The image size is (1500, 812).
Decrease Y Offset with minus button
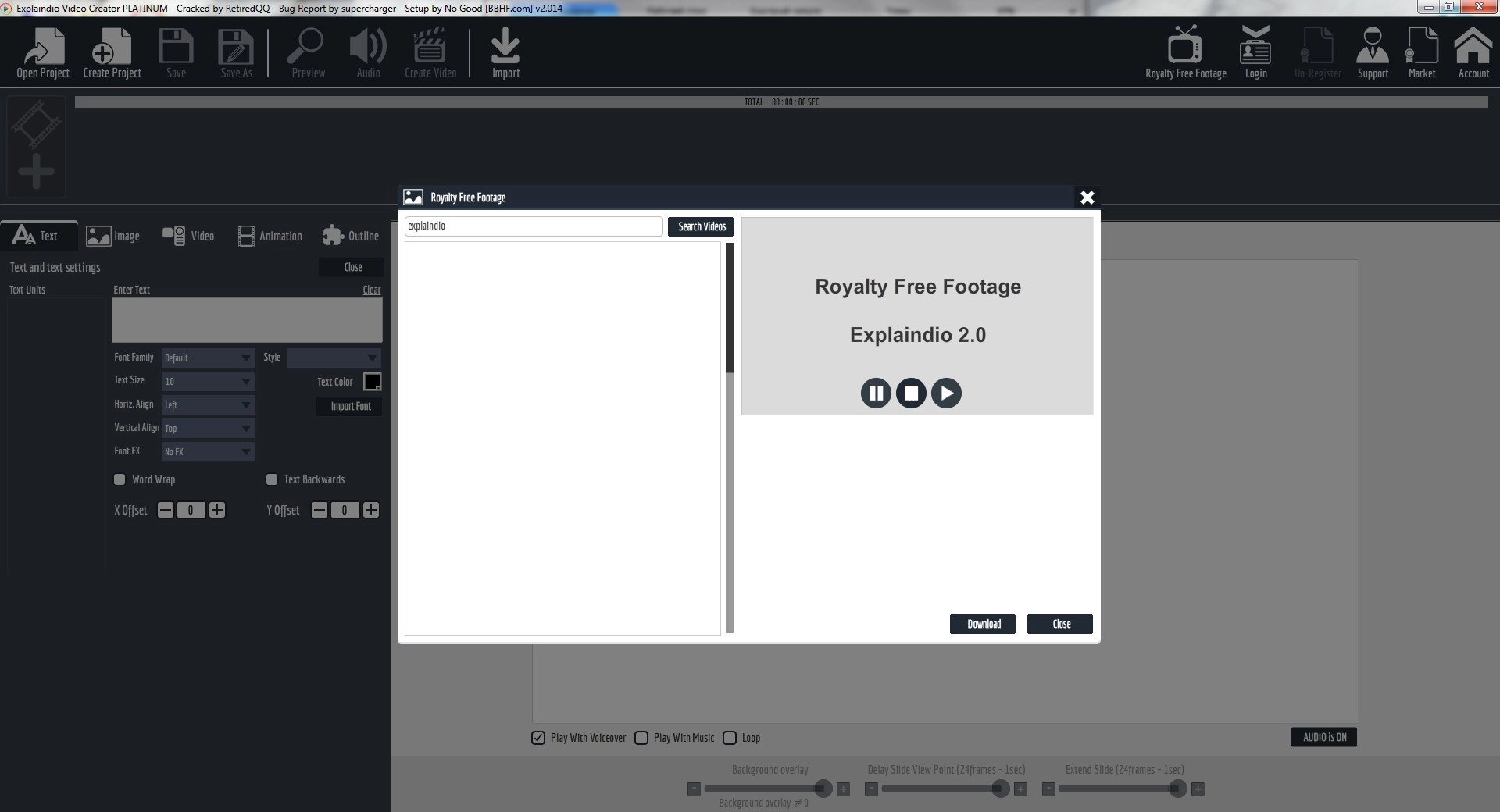point(320,510)
